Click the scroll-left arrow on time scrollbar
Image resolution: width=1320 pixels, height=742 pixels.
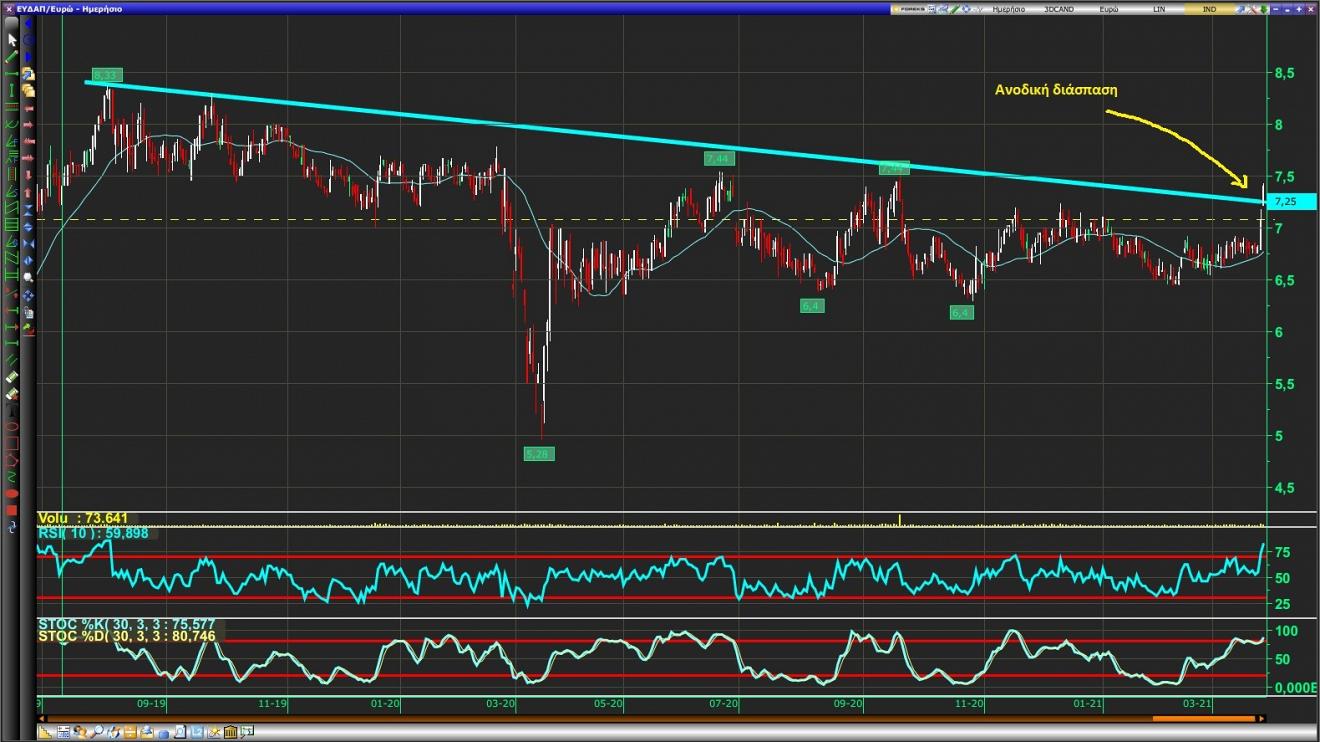tap(40, 719)
